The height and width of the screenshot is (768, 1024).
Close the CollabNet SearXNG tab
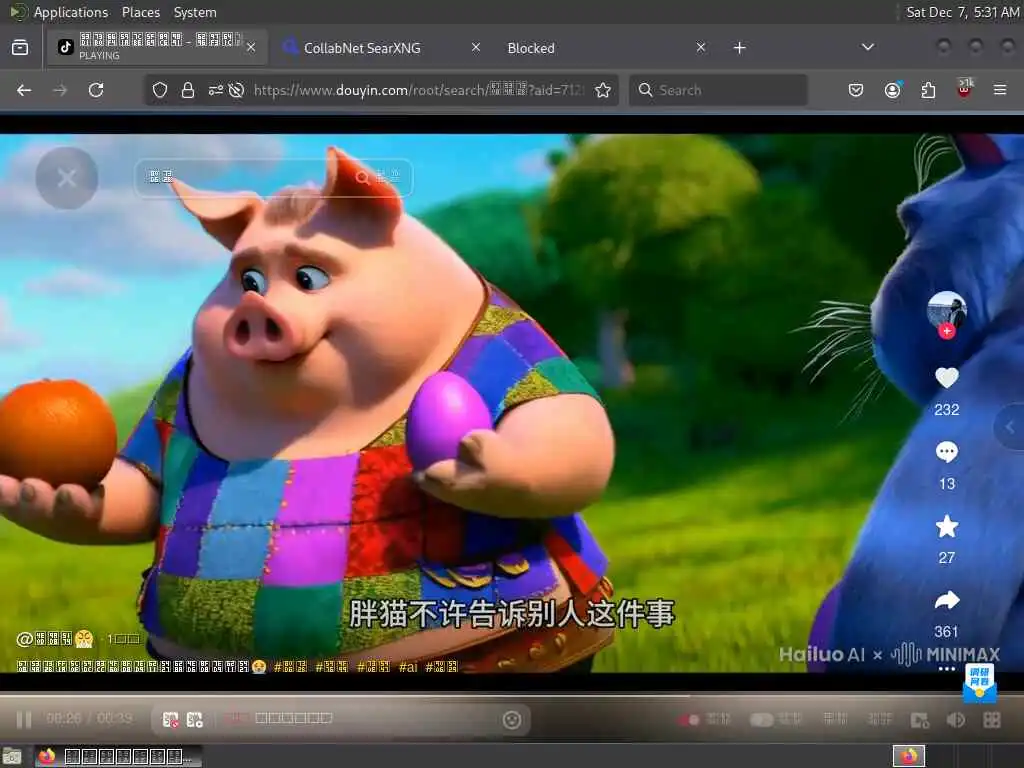pyautogui.click(x=476, y=47)
